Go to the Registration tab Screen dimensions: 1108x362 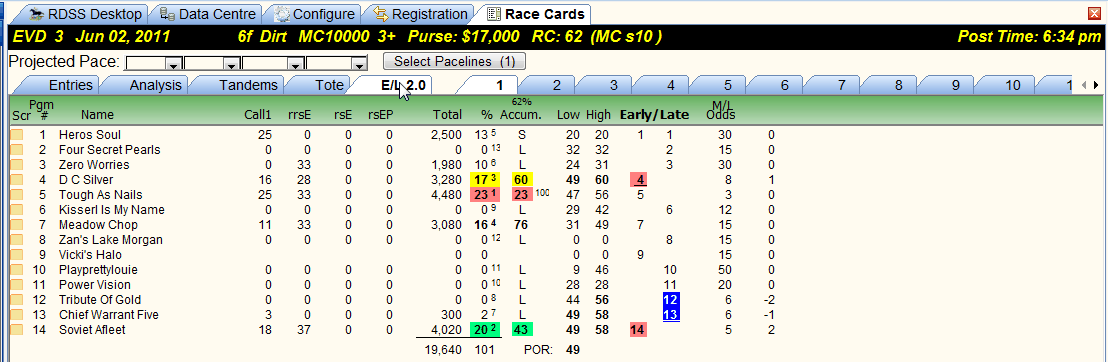coord(420,14)
